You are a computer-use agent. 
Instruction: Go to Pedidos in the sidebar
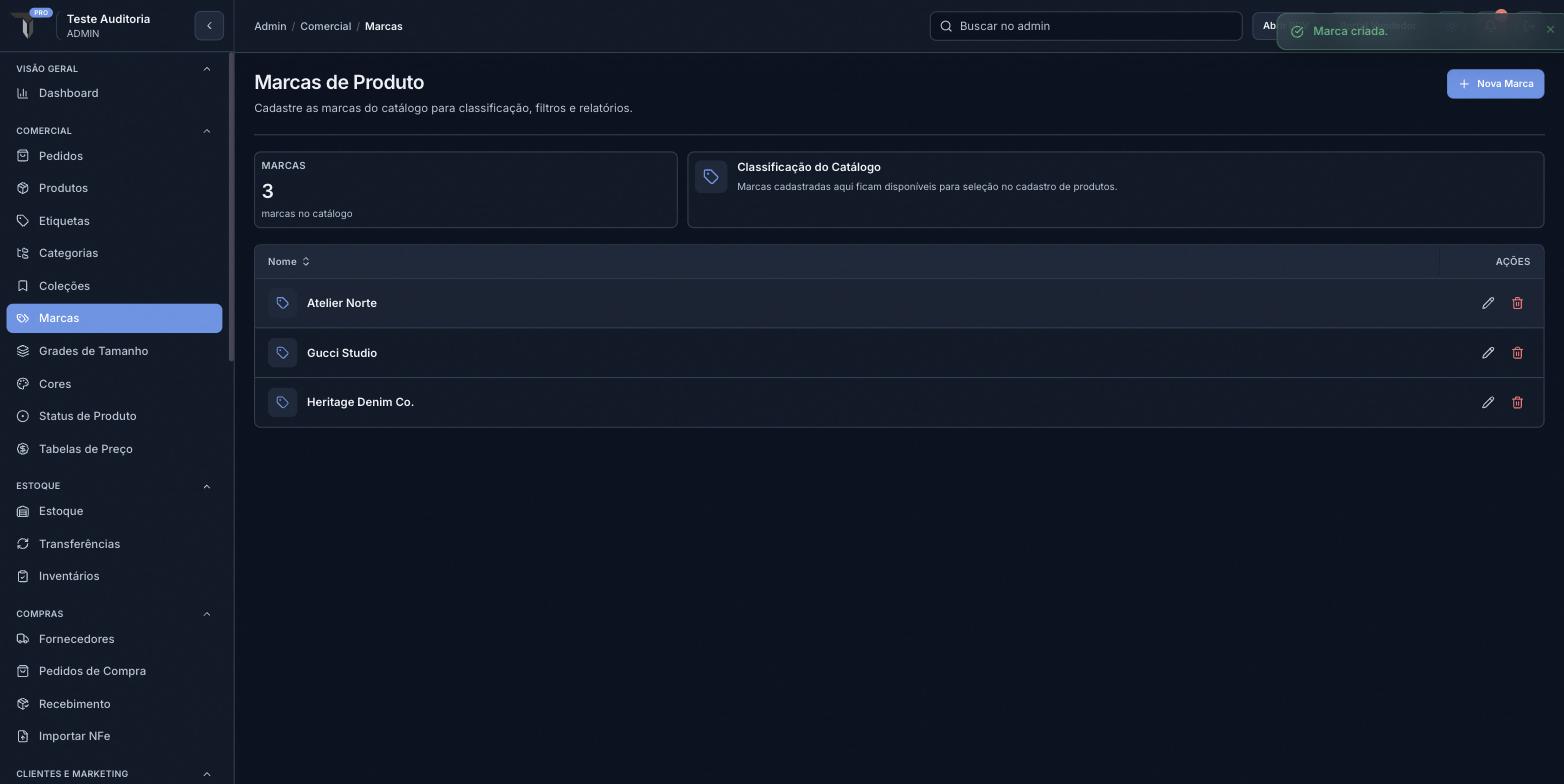114,156
